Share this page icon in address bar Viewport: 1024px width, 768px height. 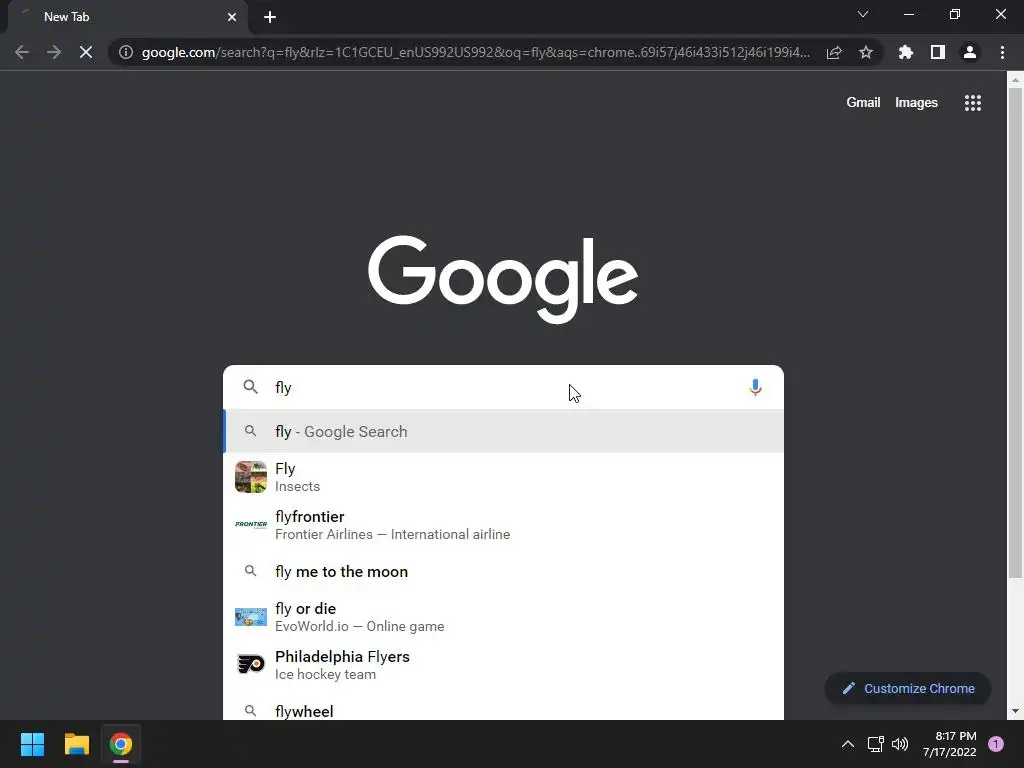[834, 52]
